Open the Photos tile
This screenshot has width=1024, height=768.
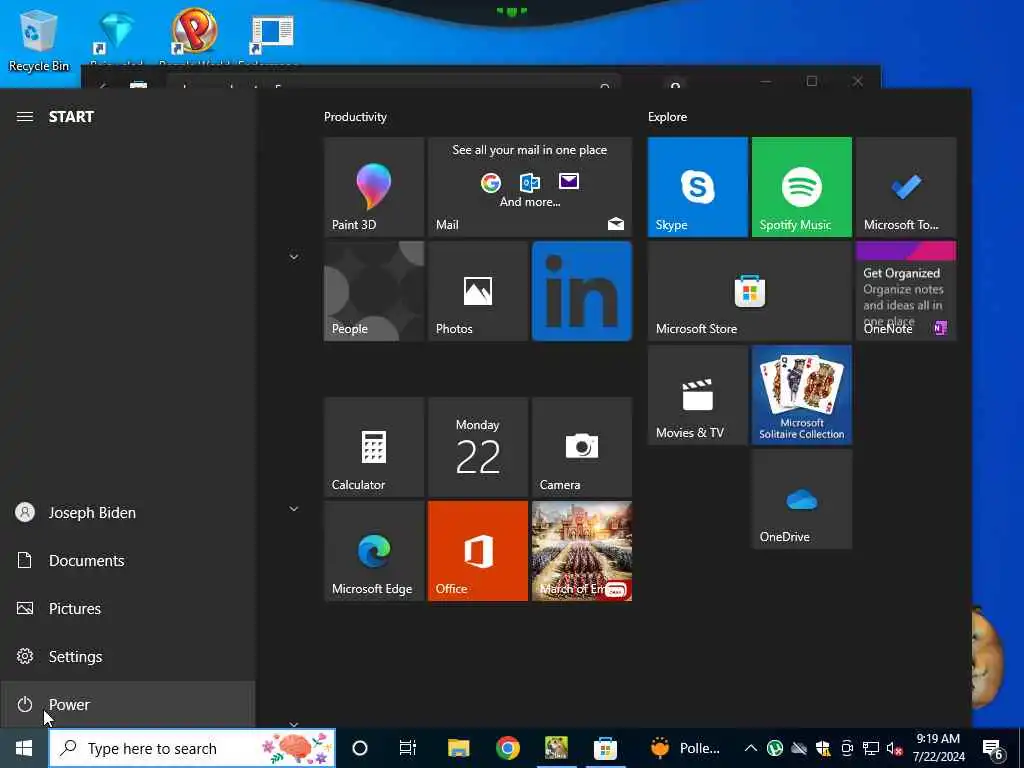478,291
